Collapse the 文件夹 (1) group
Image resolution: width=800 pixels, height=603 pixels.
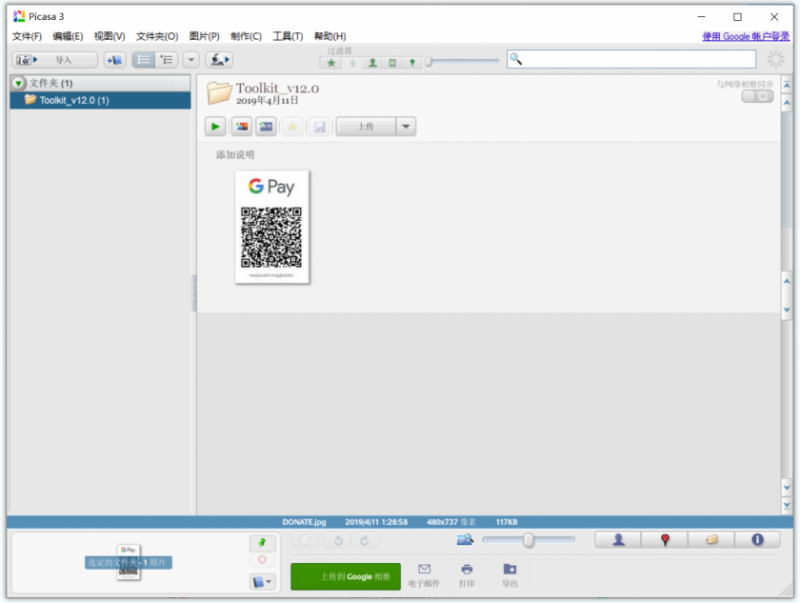click(18, 83)
